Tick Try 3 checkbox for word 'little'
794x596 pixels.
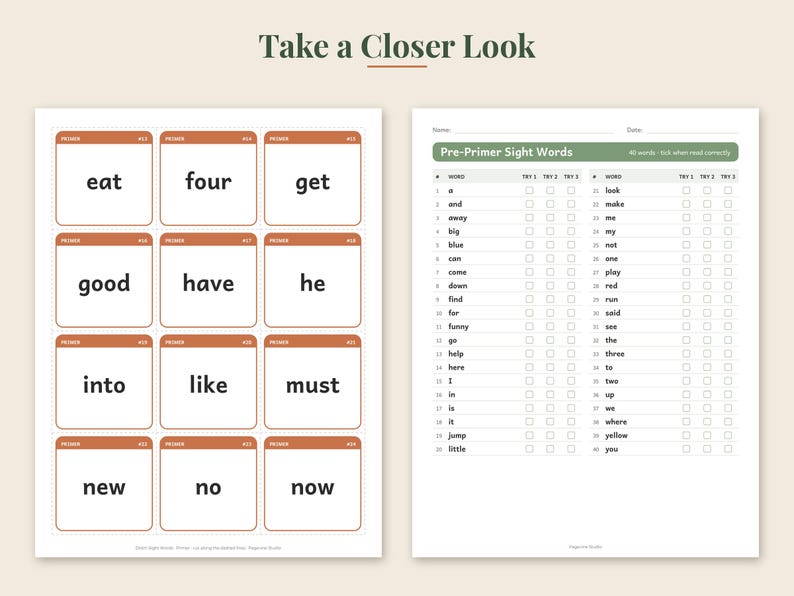click(571, 449)
